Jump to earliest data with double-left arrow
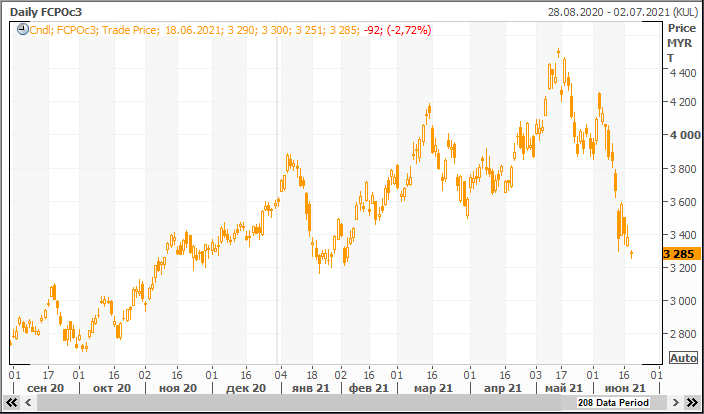The image size is (704, 414). point(11,402)
